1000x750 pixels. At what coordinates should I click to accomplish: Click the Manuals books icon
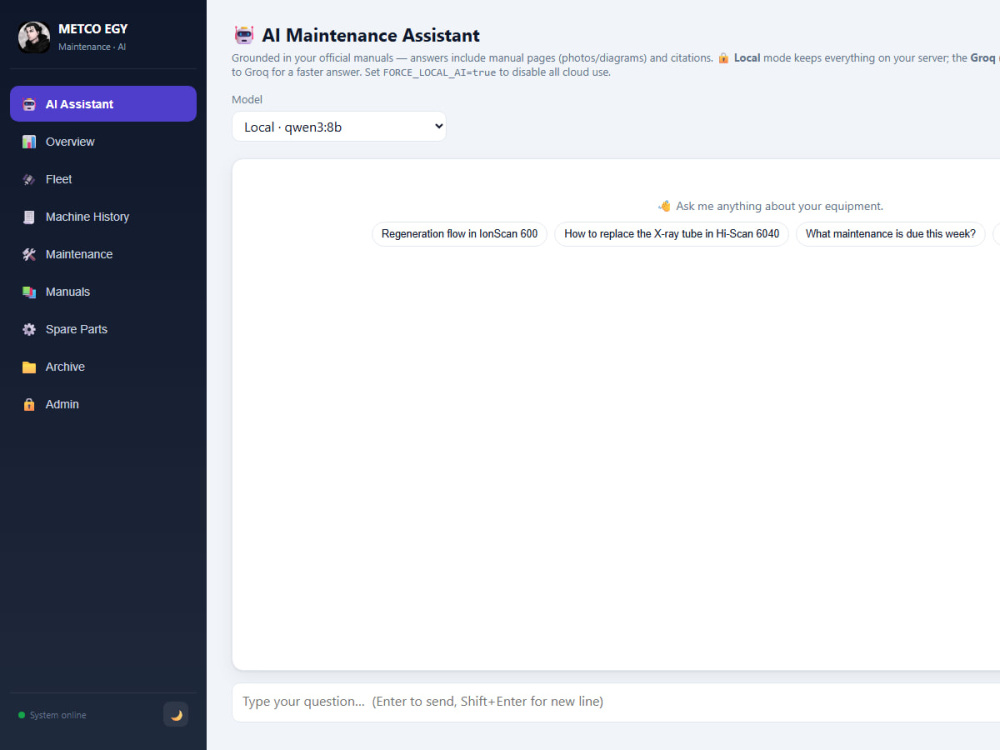[x=29, y=292]
